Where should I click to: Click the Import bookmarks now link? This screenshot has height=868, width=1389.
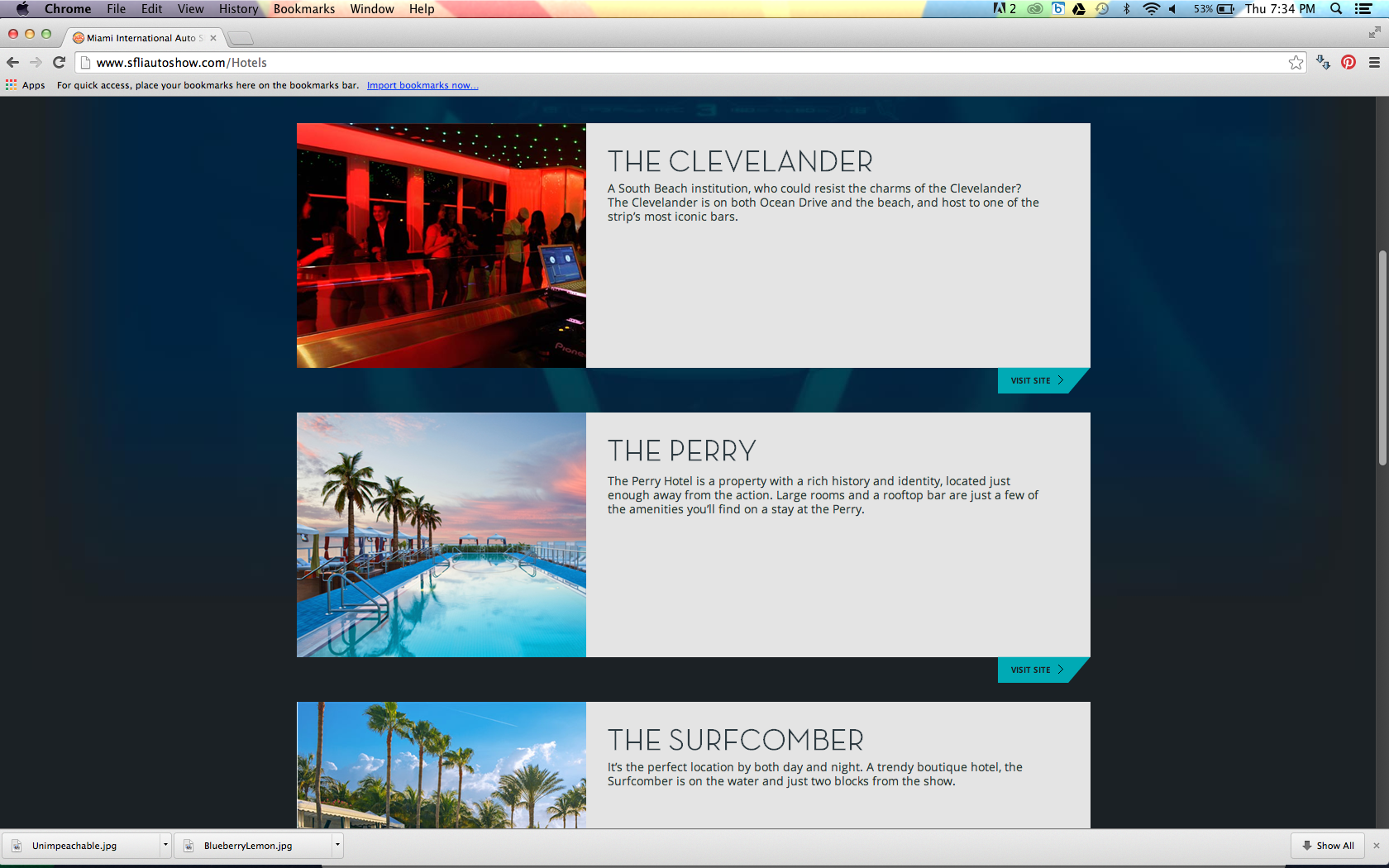(x=422, y=85)
